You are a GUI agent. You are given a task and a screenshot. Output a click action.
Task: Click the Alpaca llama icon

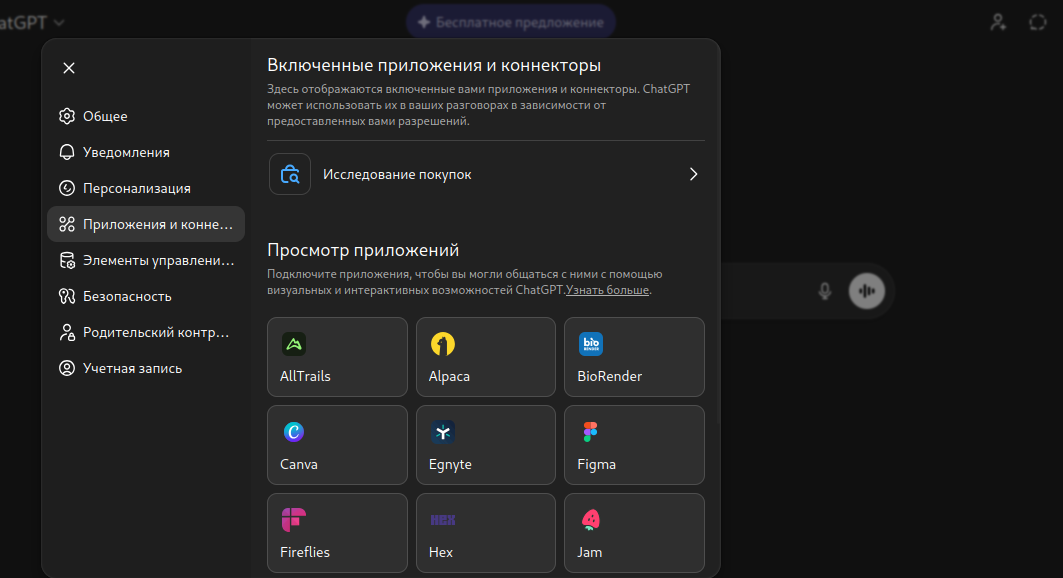[443, 344]
